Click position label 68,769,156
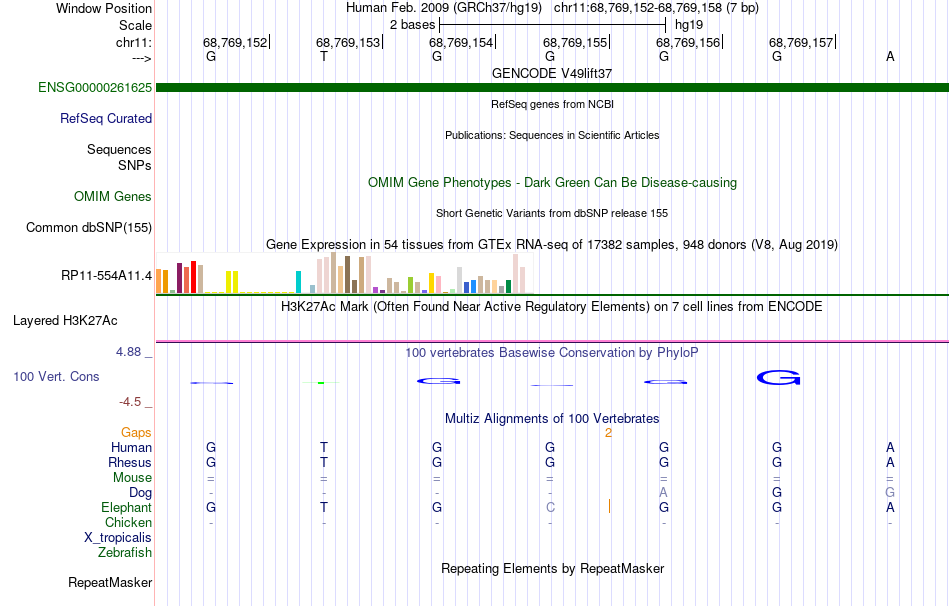The height and width of the screenshot is (606, 950). (x=688, y=42)
